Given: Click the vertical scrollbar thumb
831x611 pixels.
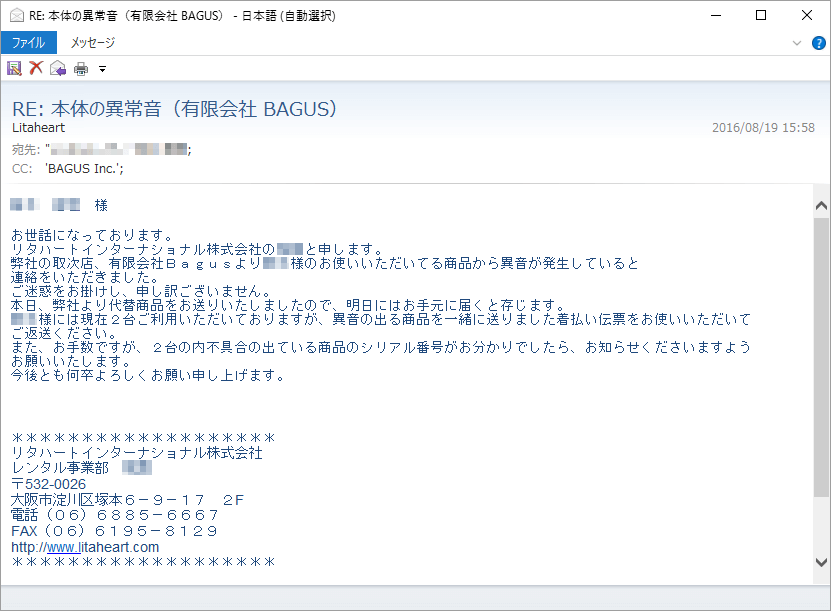Looking at the screenshot, I should [x=821, y=358].
